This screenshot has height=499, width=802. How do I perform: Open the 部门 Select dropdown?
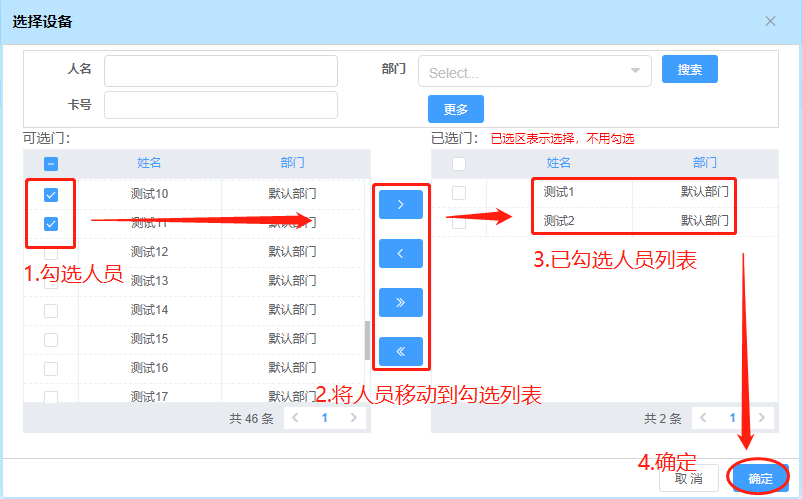[534, 72]
